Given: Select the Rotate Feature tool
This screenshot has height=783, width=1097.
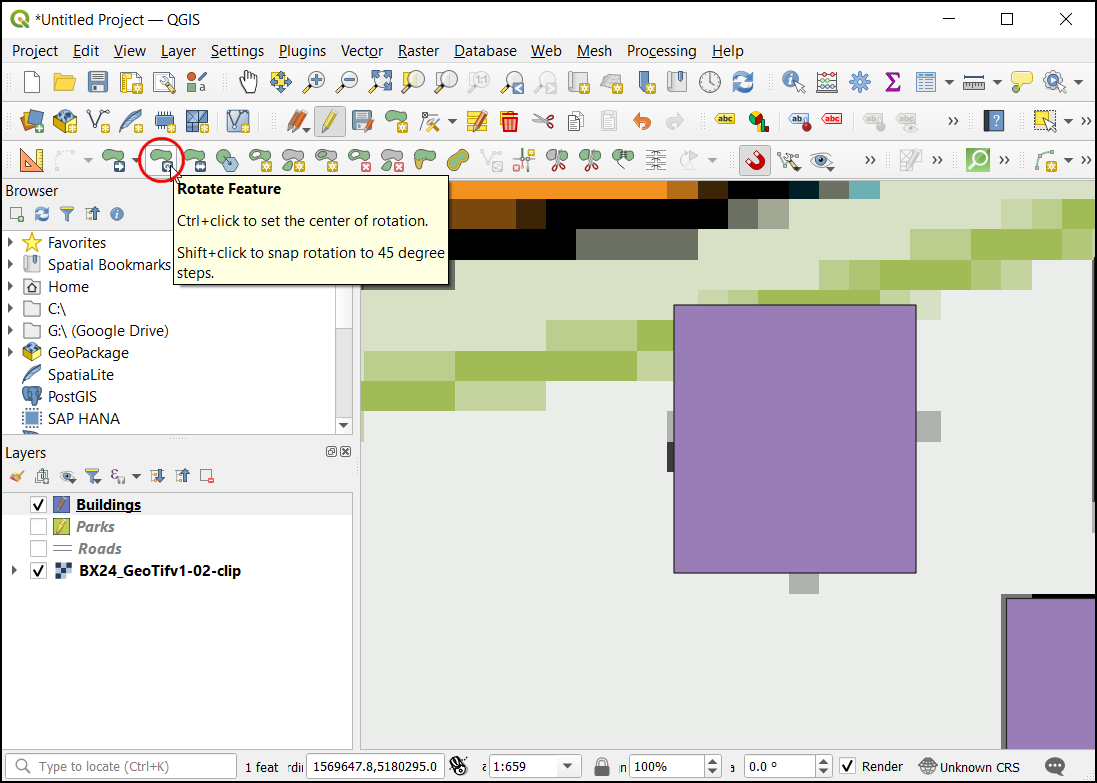Looking at the screenshot, I should click(x=161, y=159).
